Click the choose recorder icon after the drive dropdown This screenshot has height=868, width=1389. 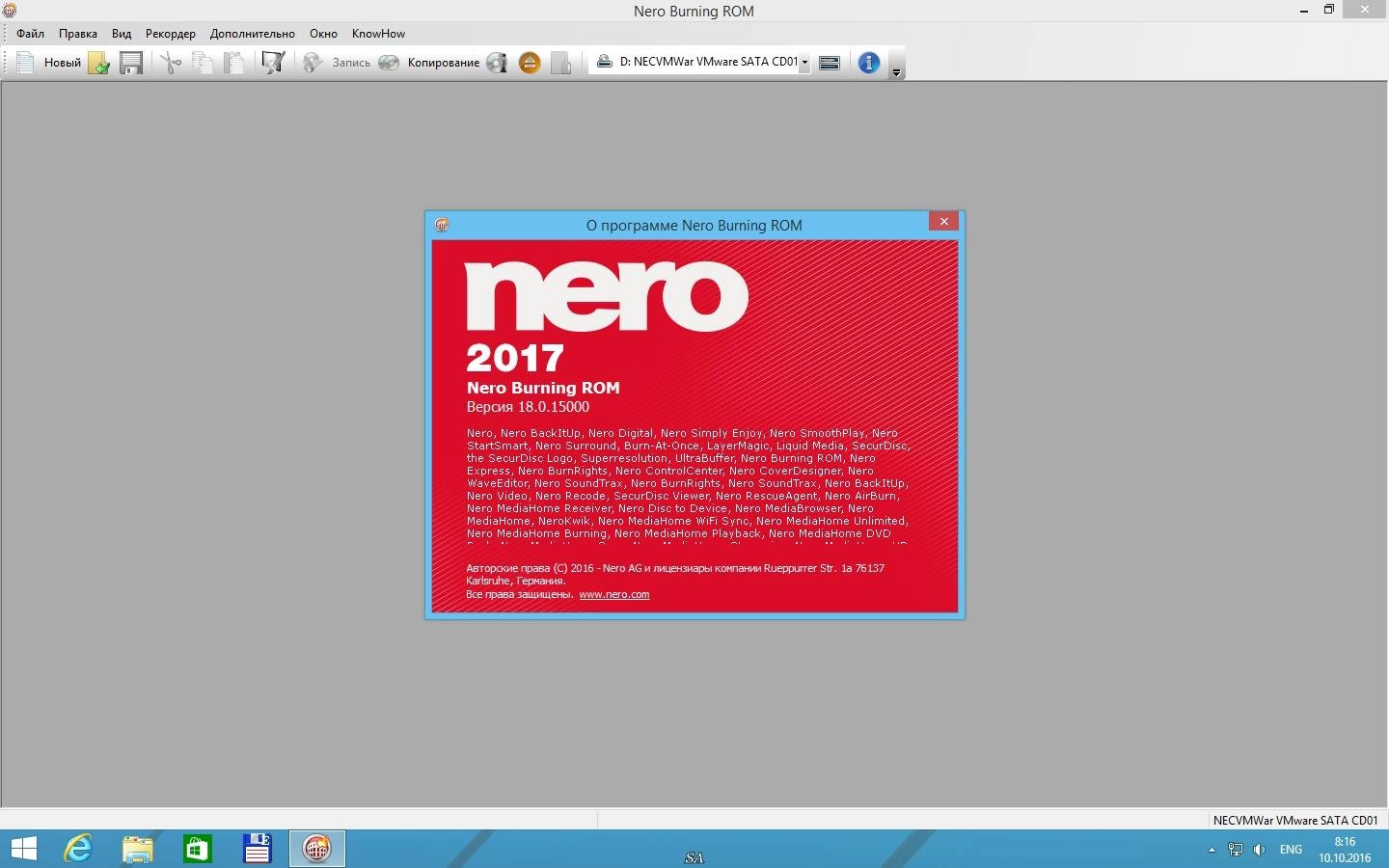pyautogui.click(x=830, y=63)
